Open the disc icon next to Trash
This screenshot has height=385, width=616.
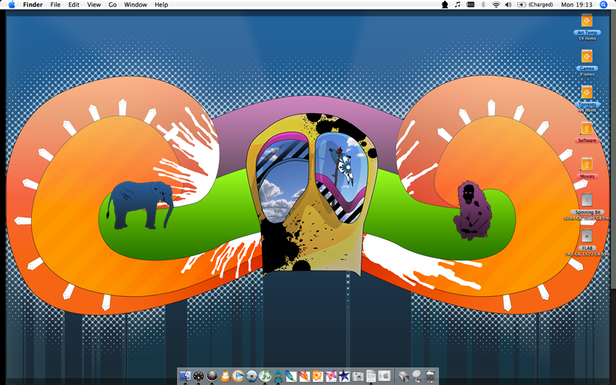(x=417, y=376)
